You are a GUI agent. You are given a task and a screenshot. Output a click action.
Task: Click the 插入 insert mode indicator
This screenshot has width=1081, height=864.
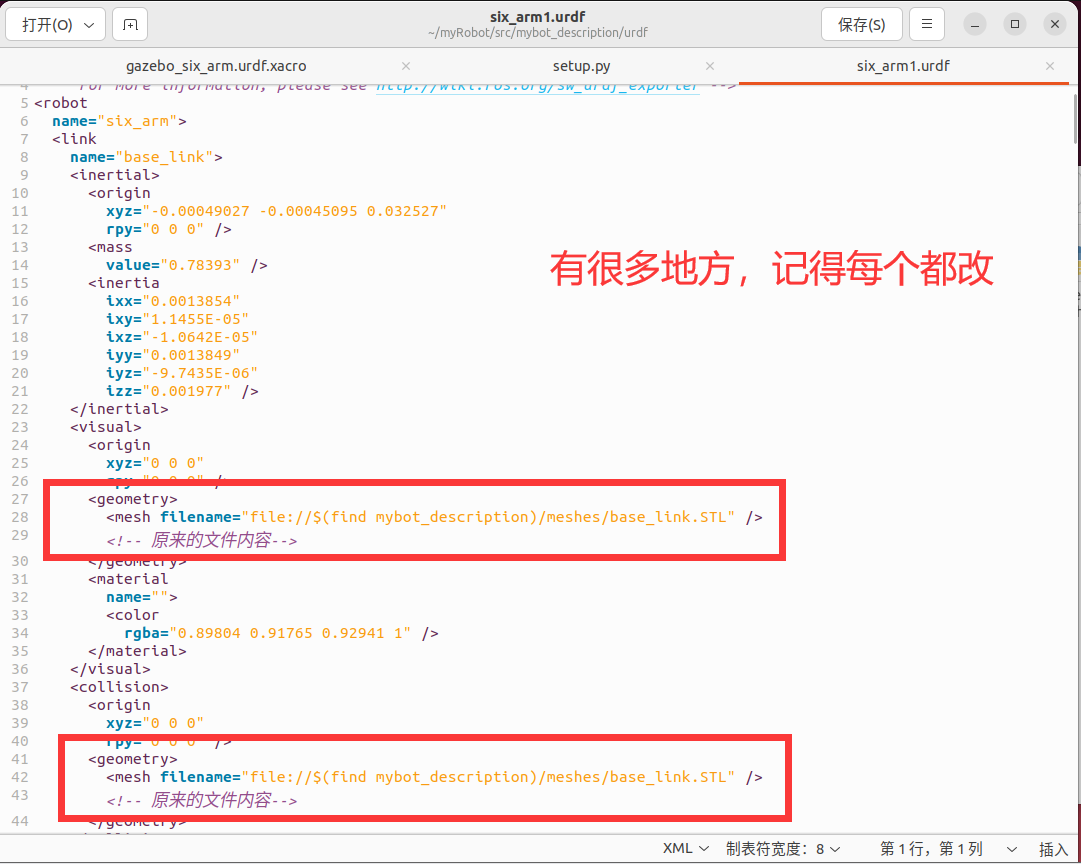click(1053, 849)
